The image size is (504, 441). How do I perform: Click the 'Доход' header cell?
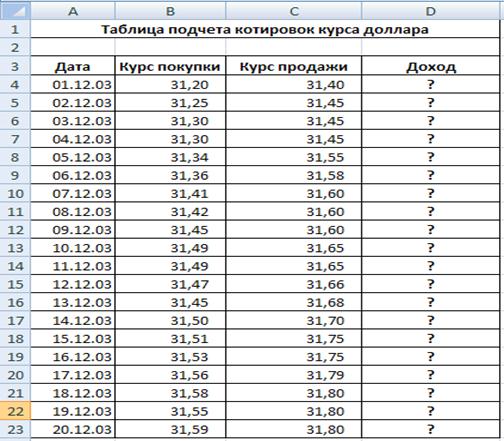431,66
